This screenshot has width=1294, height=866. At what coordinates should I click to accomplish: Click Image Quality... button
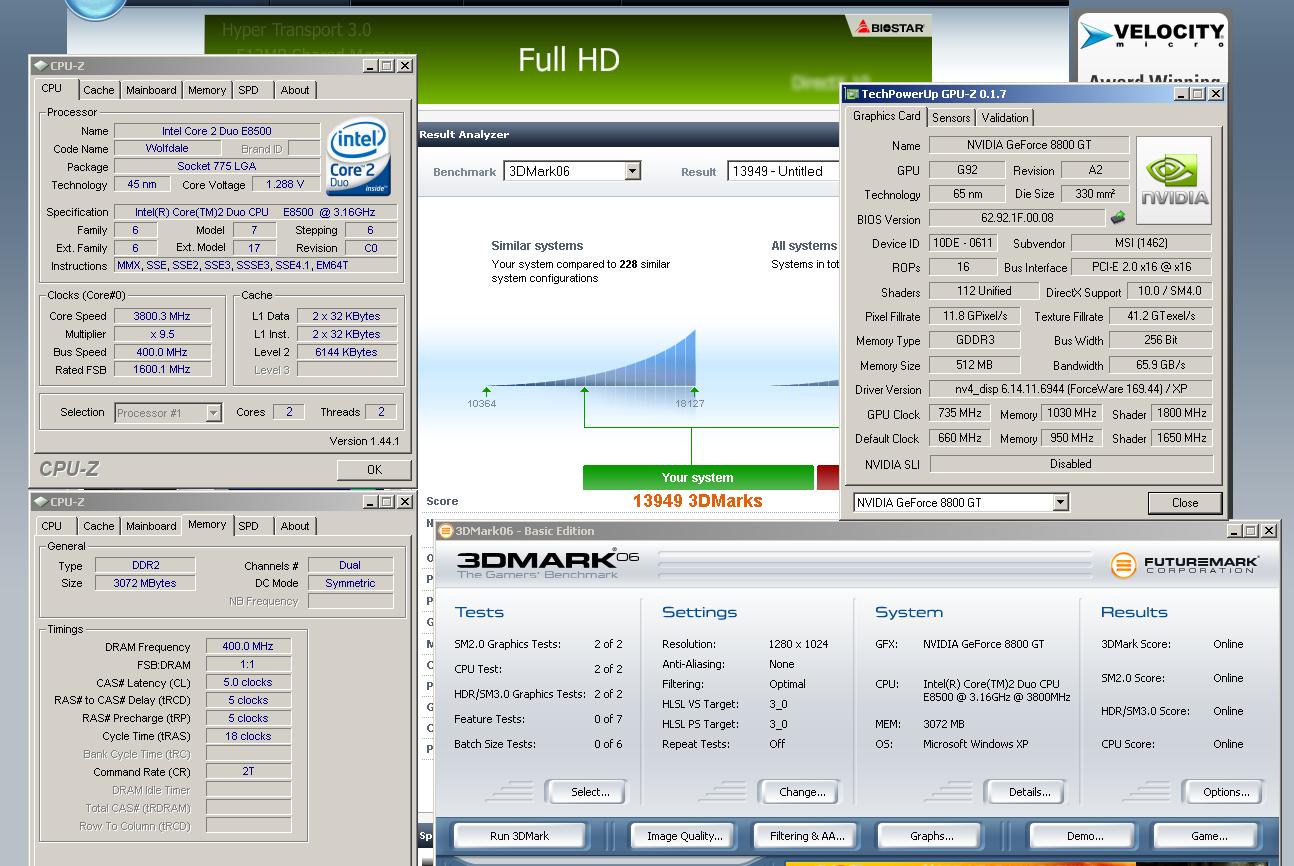coord(685,836)
